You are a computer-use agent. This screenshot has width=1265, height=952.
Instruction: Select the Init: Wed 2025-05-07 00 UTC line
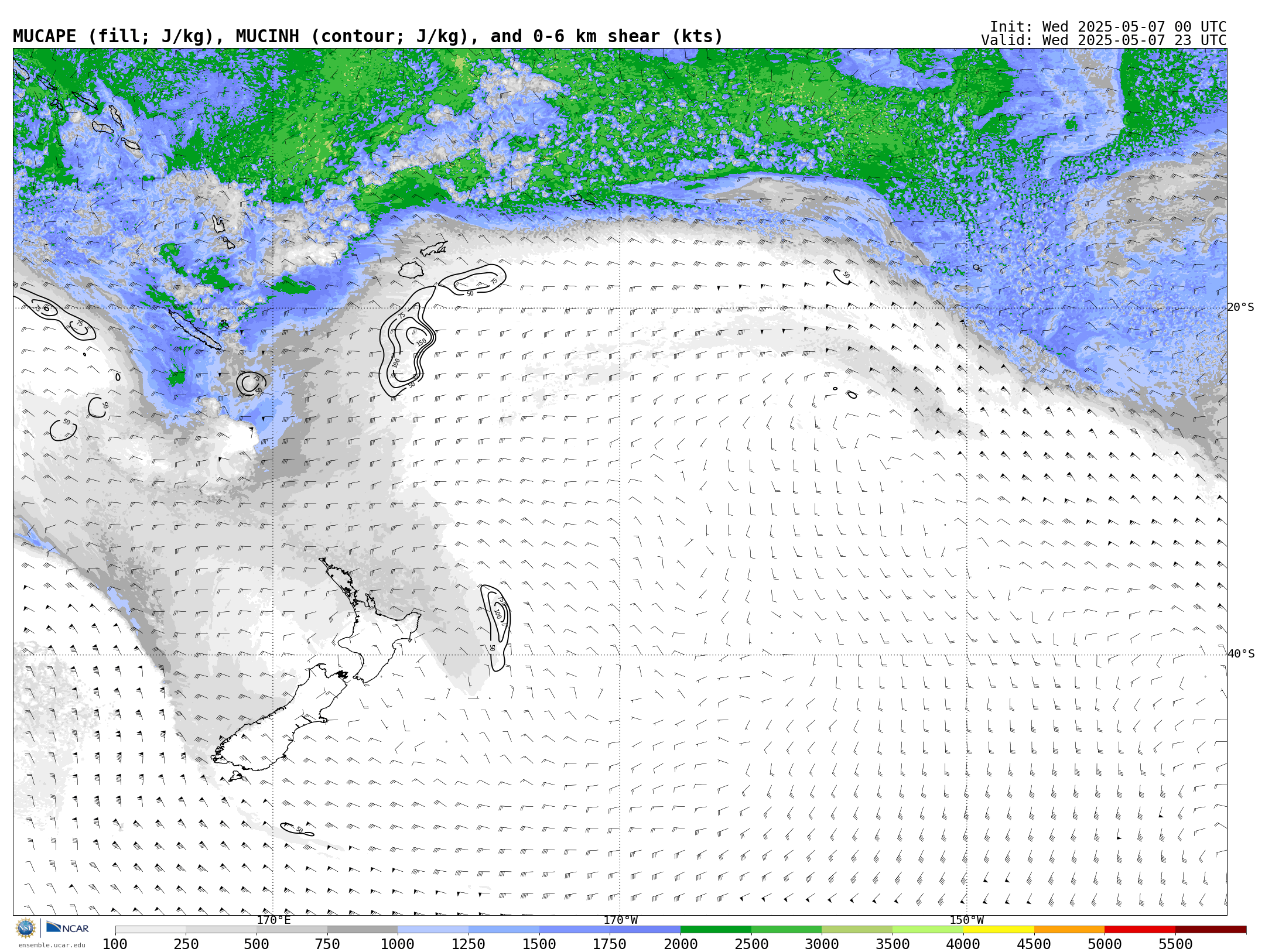(1108, 27)
